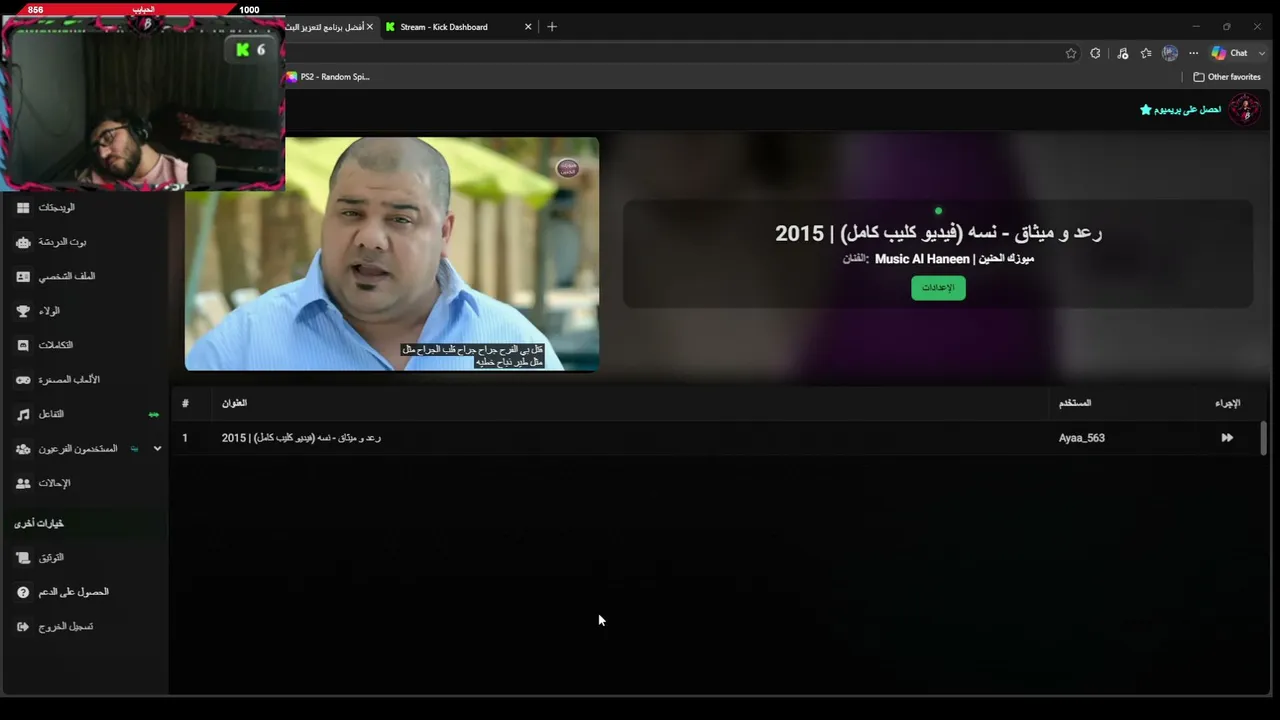The width and height of the screenshot is (1280, 720).
Task: Select the الملف الشخصي sidebar menu label
Action: [67, 276]
